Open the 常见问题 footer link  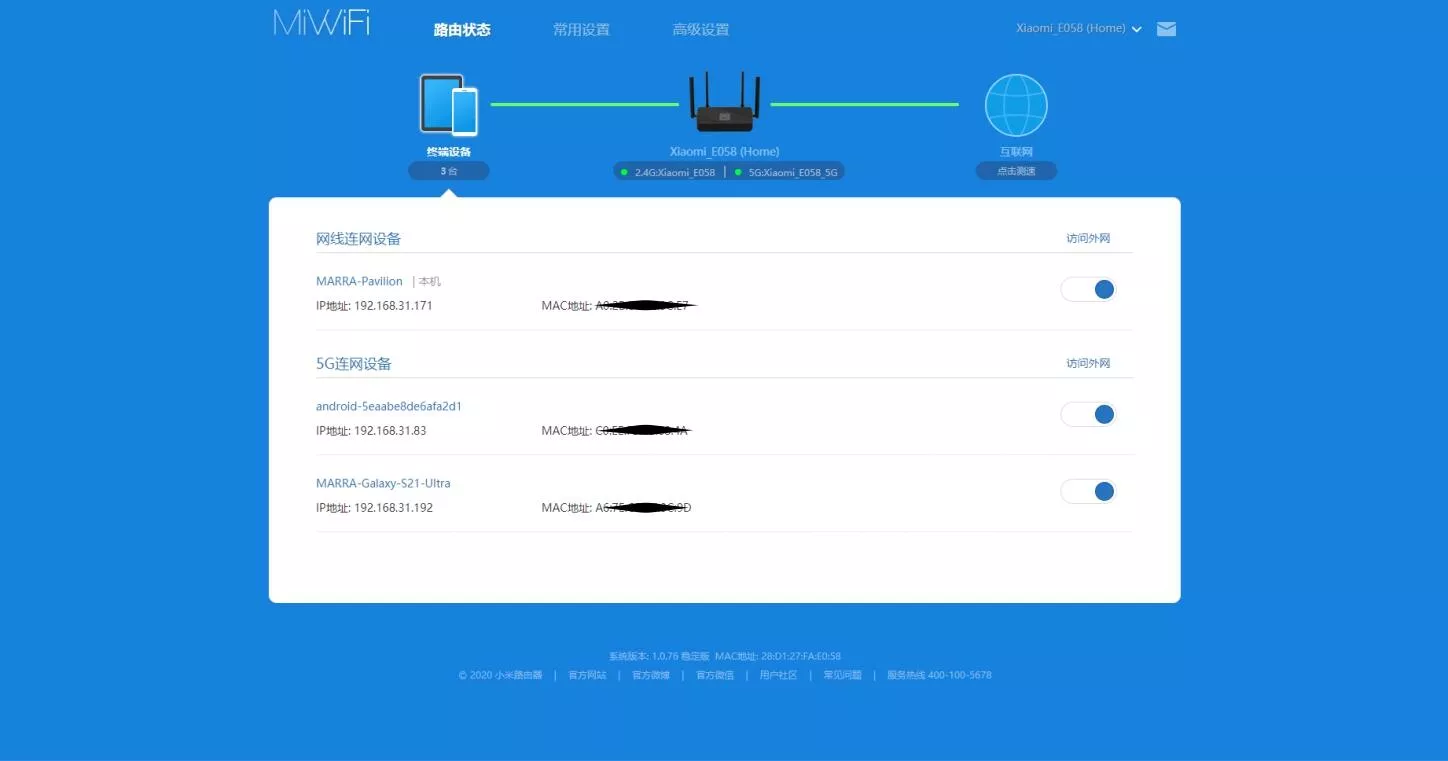[842, 675]
